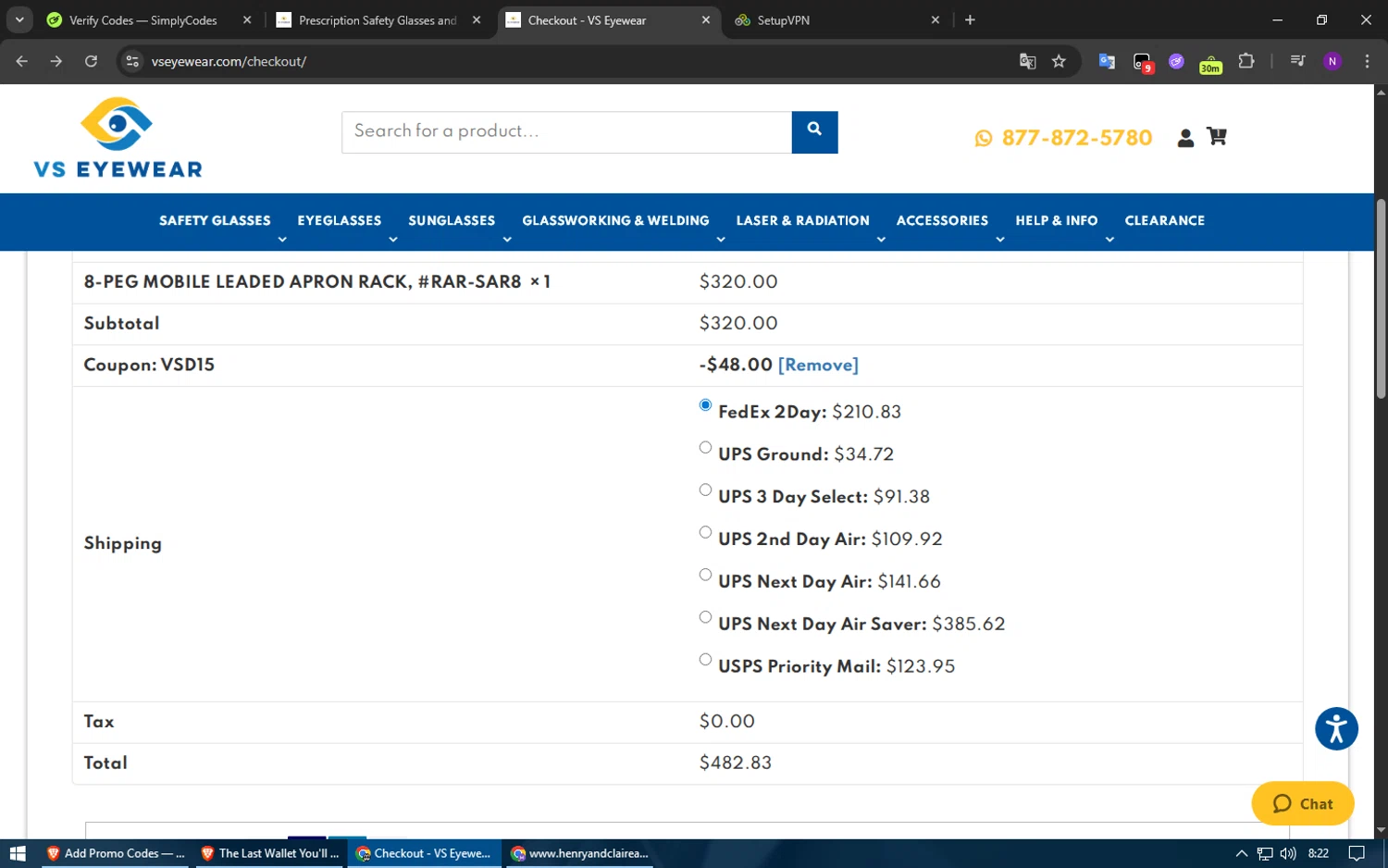Select UPS 3 Day Select shipping
Viewport: 1388px width, 868px height.
coord(705,490)
